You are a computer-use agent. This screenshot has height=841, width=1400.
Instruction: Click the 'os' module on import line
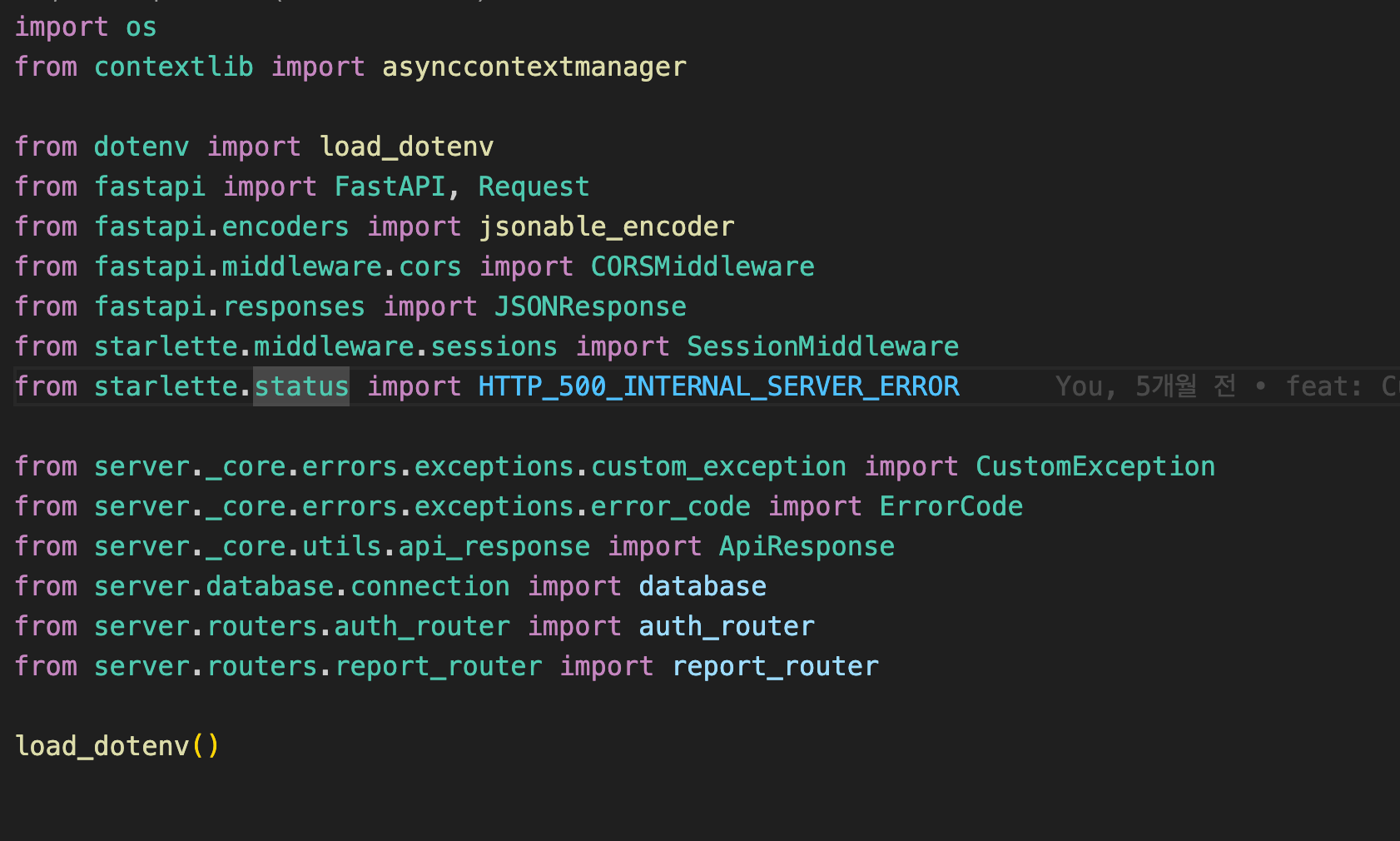(x=141, y=27)
